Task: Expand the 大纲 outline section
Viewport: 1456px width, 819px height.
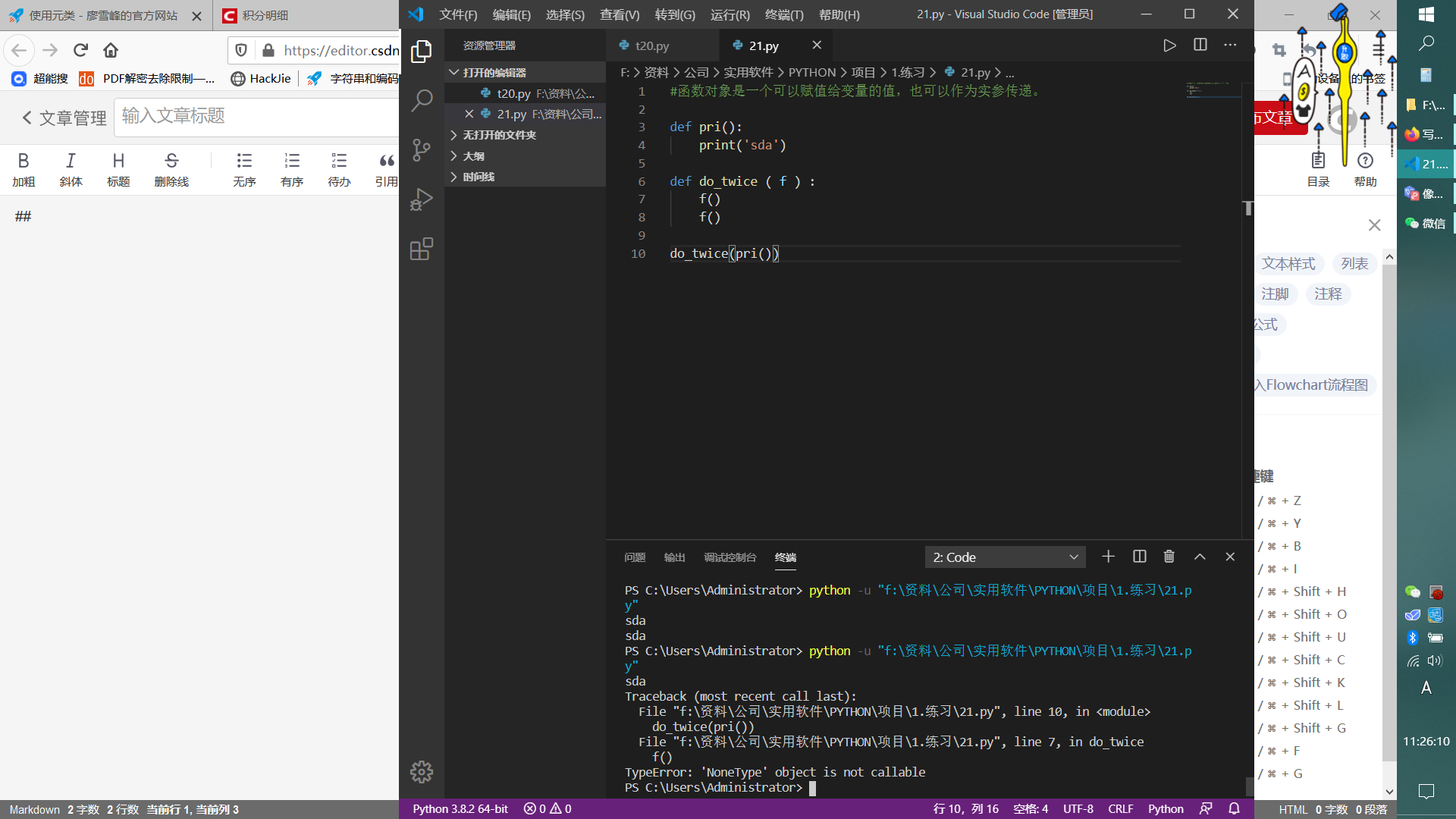Action: [474, 156]
